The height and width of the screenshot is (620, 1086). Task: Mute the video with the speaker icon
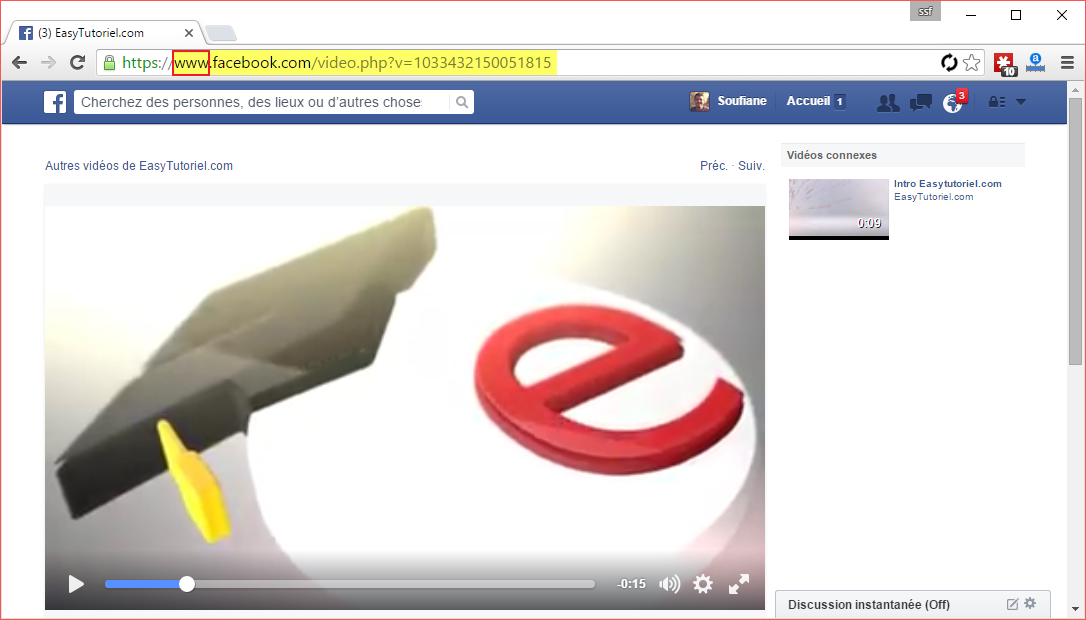pyautogui.click(x=669, y=584)
